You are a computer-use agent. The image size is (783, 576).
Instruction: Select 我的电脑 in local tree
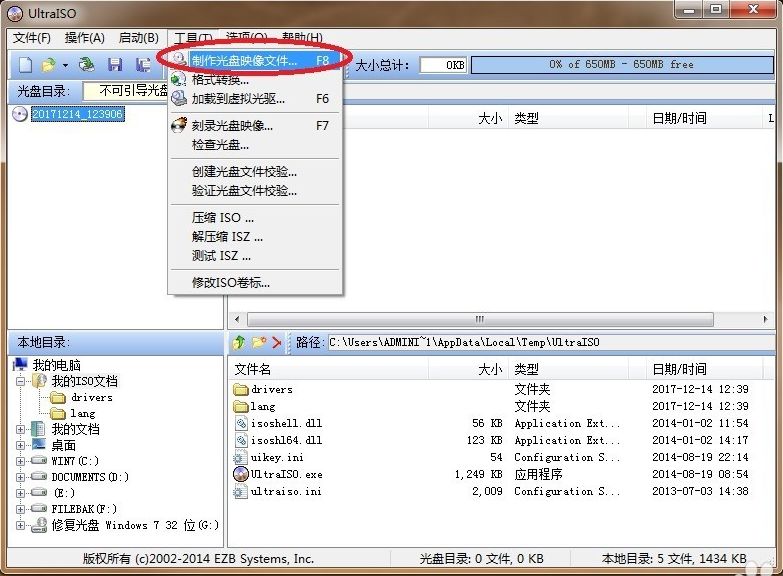(56, 365)
